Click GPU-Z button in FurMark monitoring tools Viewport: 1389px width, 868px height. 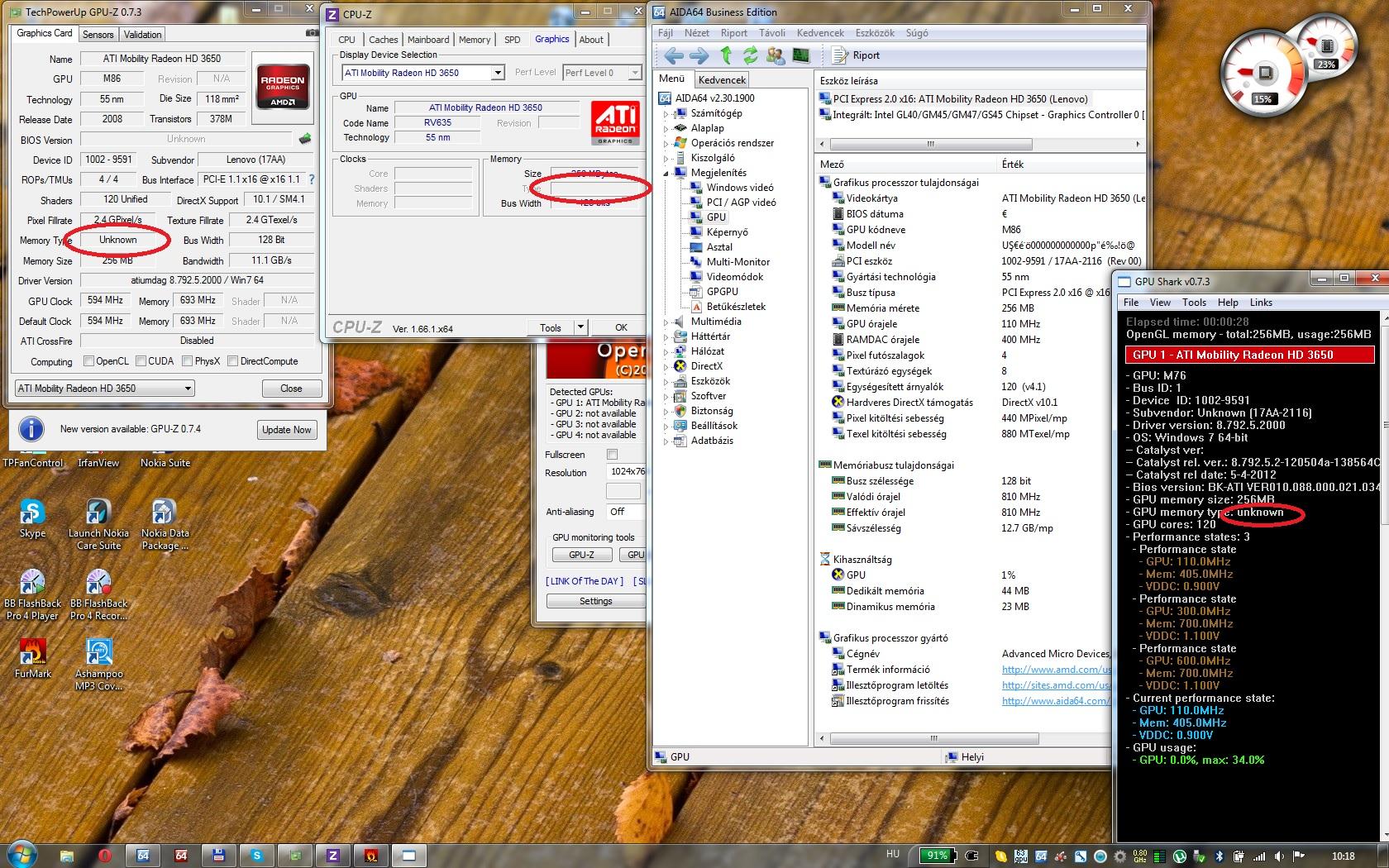[x=581, y=555]
